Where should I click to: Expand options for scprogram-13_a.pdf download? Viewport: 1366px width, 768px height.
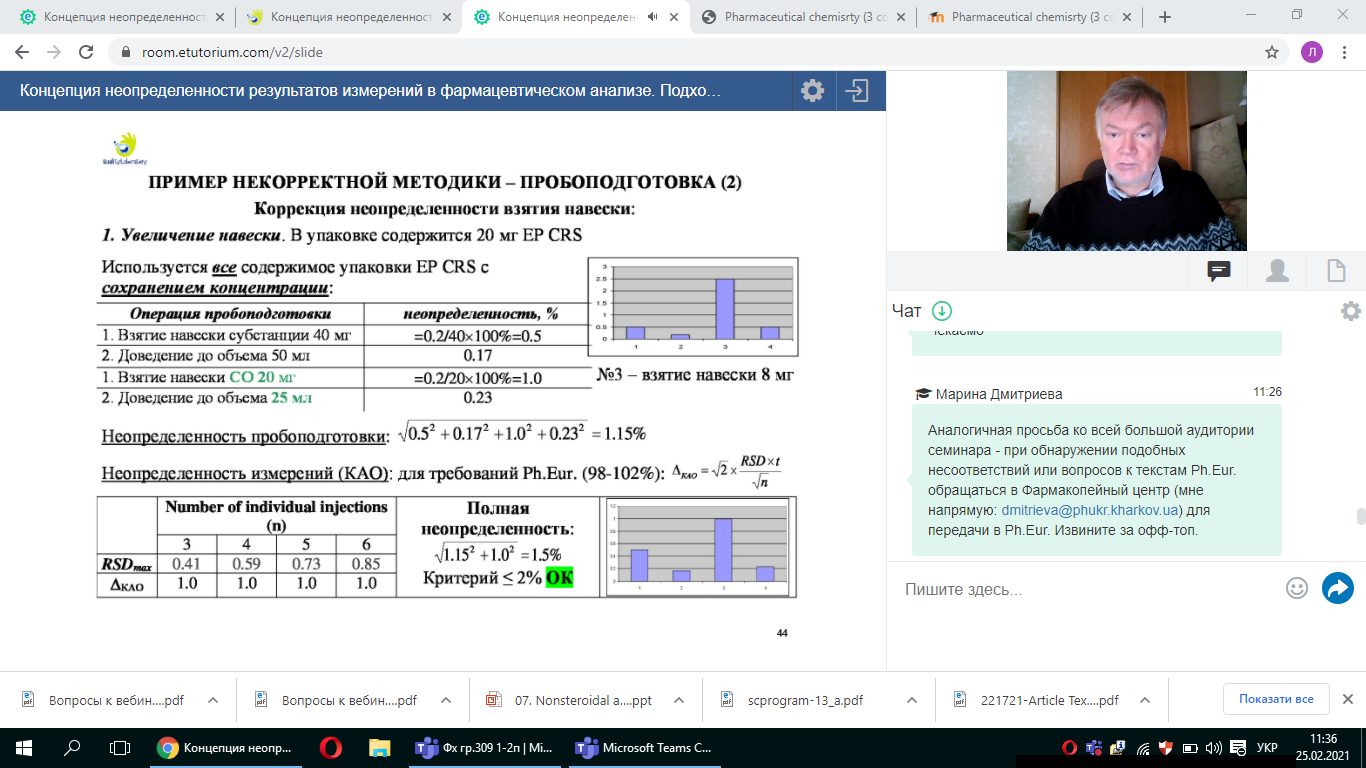tap(910, 701)
